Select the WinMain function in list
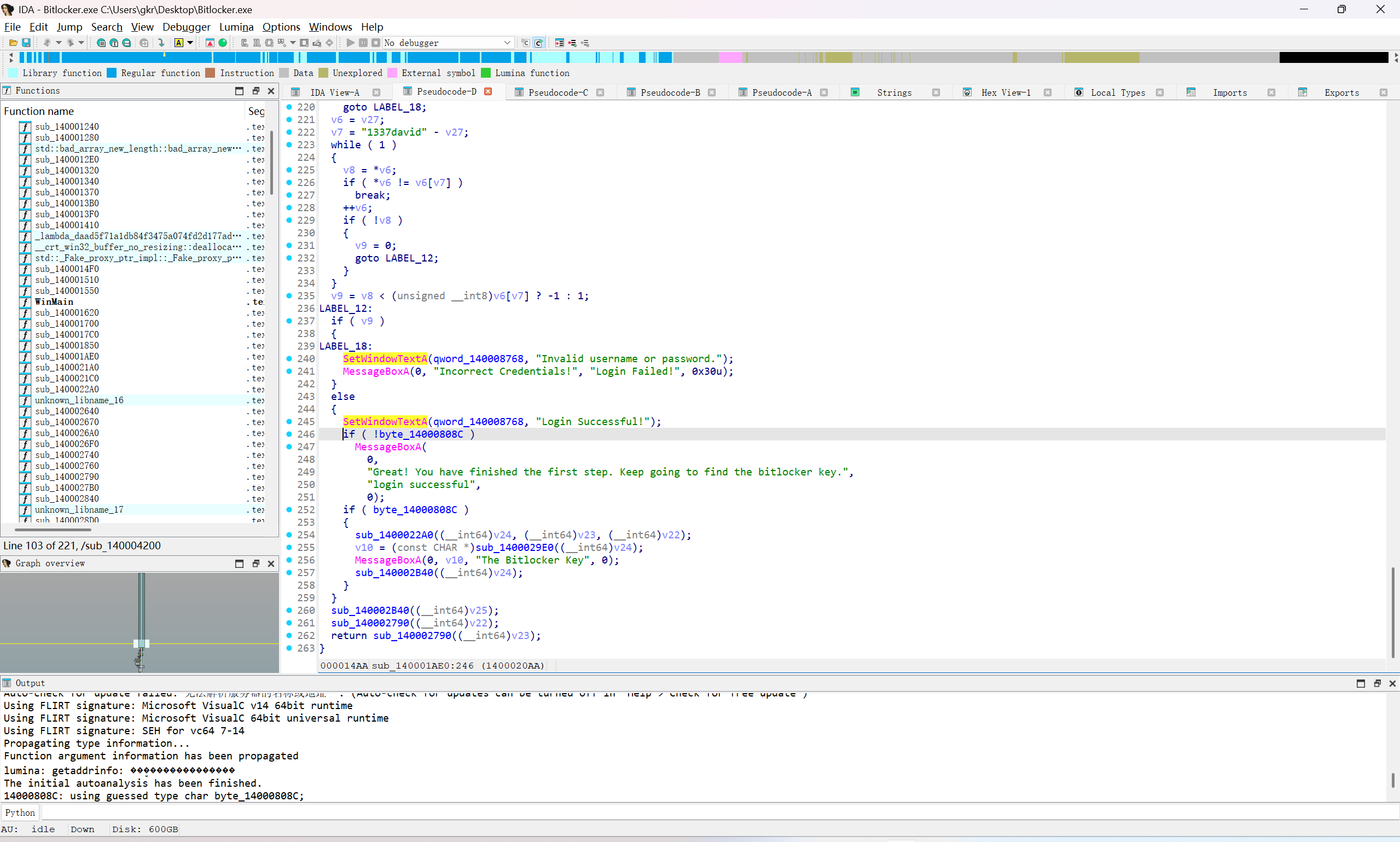 click(x=54, y=301)
